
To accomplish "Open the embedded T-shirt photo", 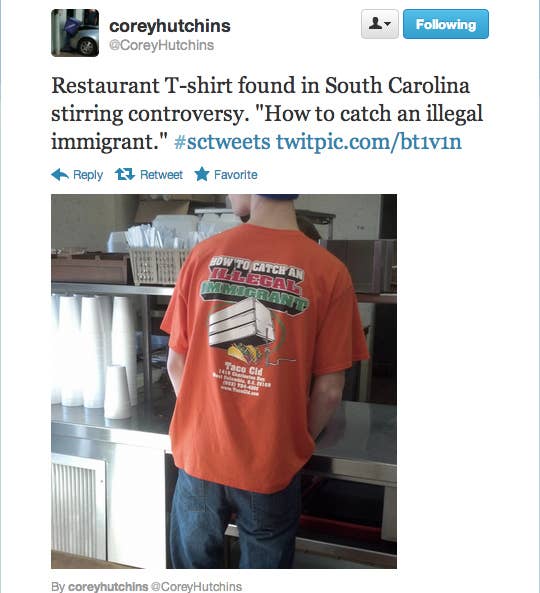I will pyautogui.click(x=224, y=381).
